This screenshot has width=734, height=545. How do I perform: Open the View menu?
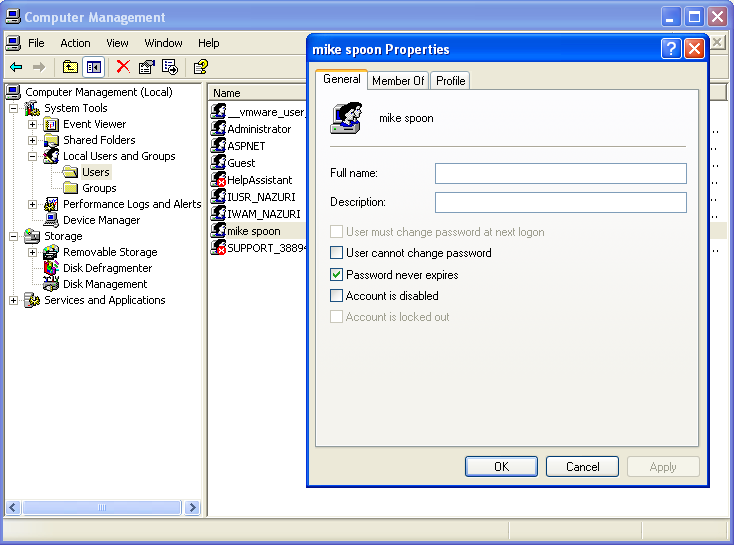tap(117, 43)
